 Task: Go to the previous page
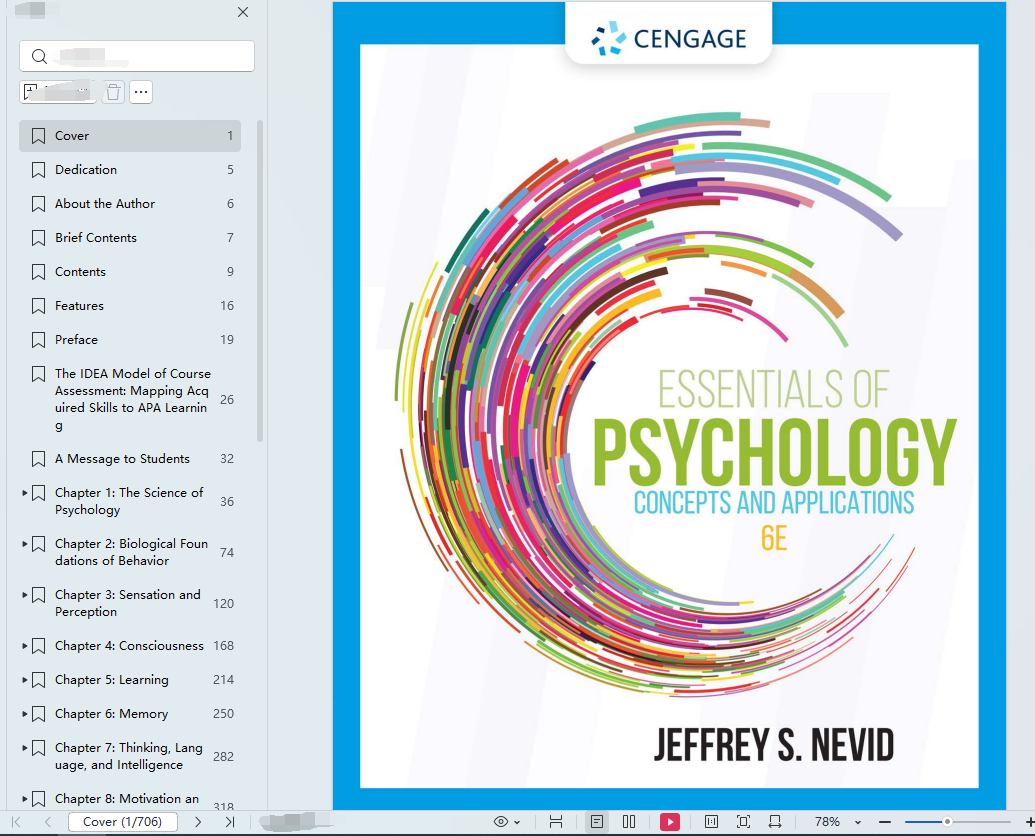click(x=48, y=821)
